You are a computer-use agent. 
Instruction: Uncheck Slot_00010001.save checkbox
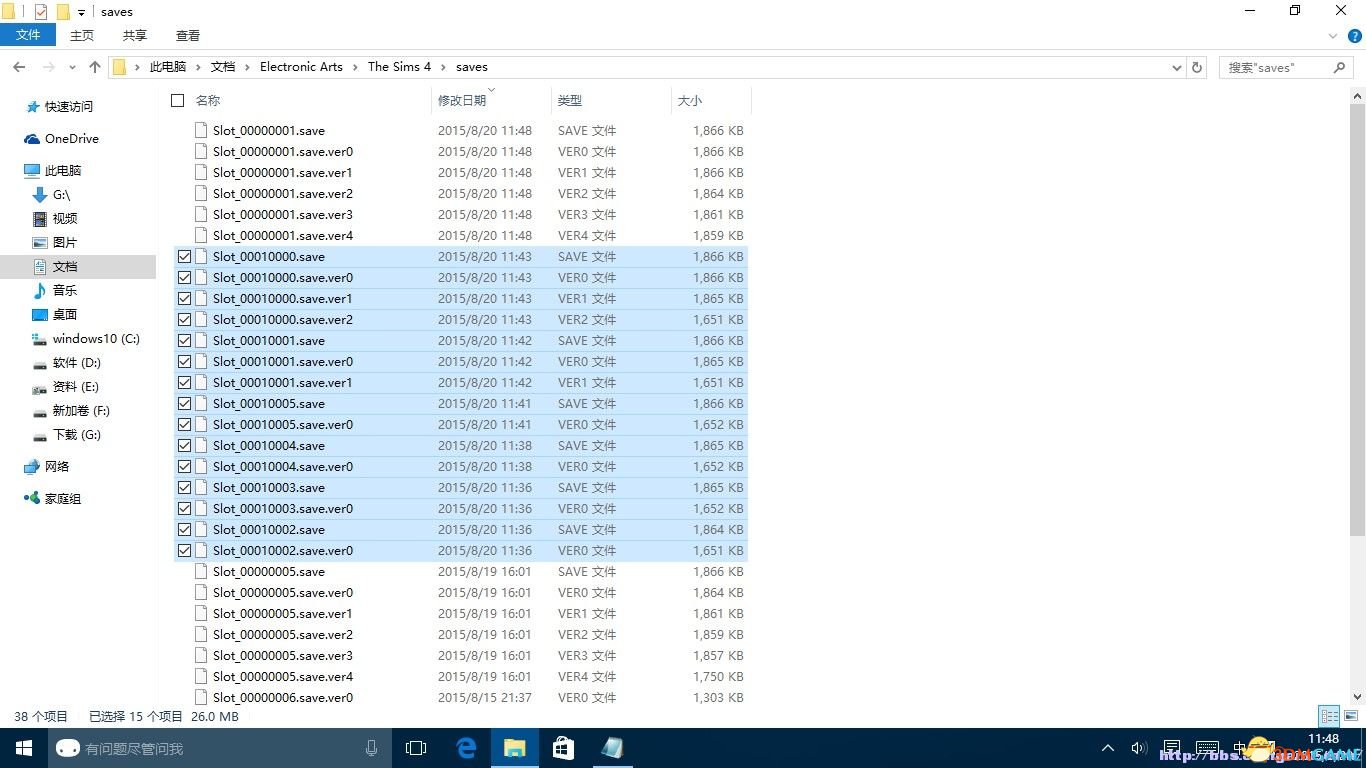[184, 341]
